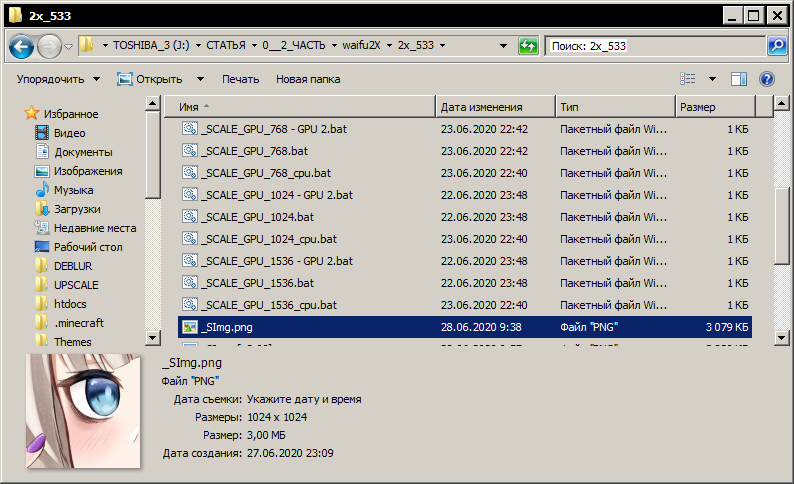Open the Изображения icon in sidebar
This screenshot has height=484, width=794.
coord(42,171)
